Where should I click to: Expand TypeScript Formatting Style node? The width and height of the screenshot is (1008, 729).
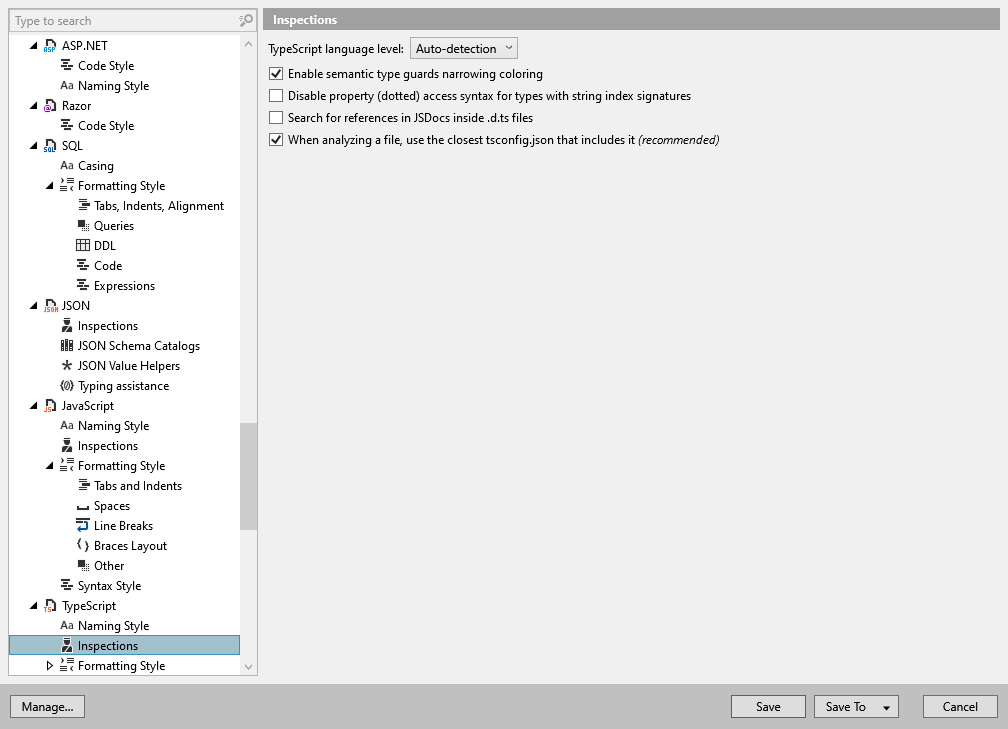pyautogui.click(x=48, y=665)
